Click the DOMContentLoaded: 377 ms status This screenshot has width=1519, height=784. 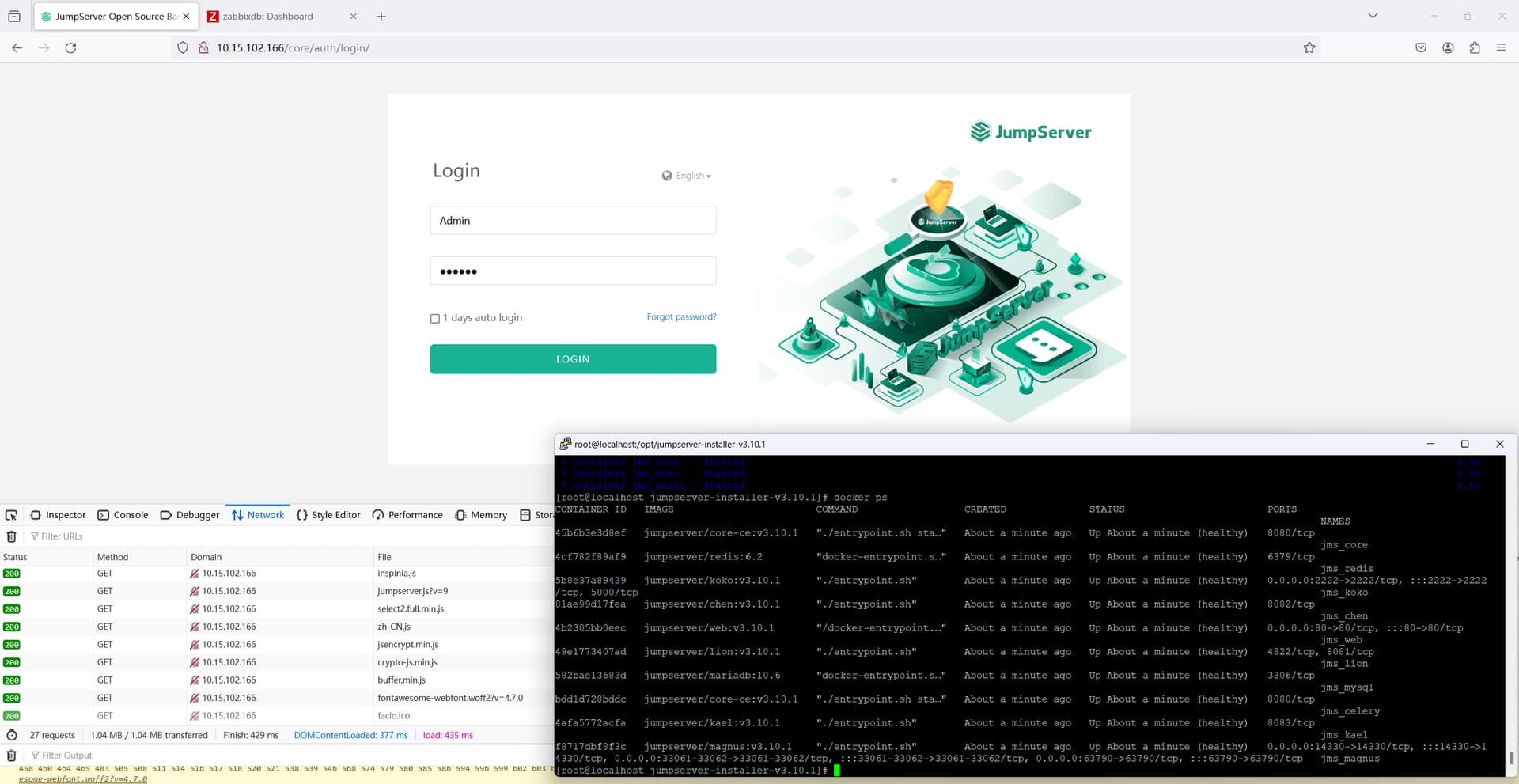(350, 735)
